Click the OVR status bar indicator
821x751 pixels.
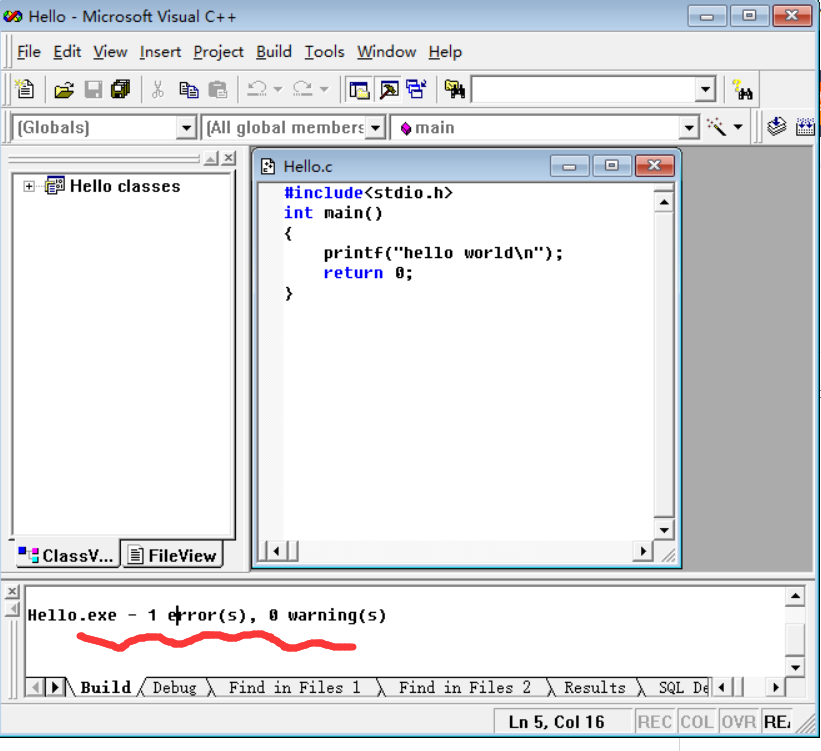tap(738, 722)
